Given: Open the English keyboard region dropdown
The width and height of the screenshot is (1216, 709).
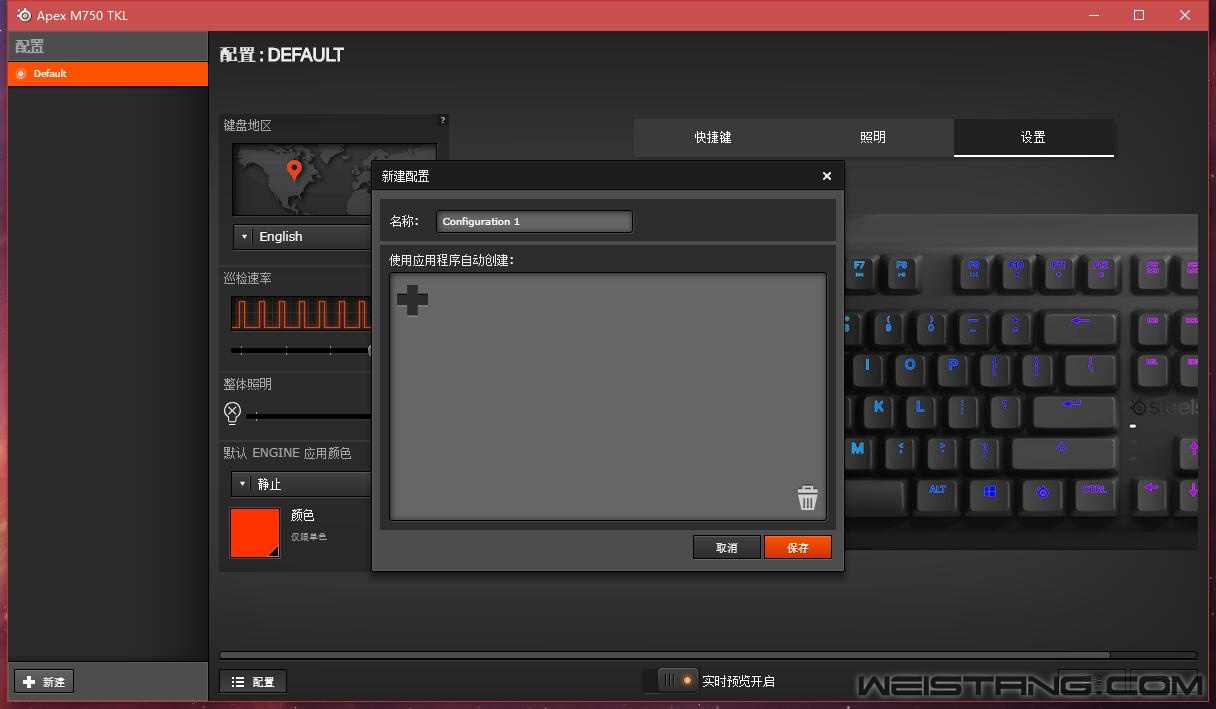Looking at the screenshot, I should [x=302, y=236].
